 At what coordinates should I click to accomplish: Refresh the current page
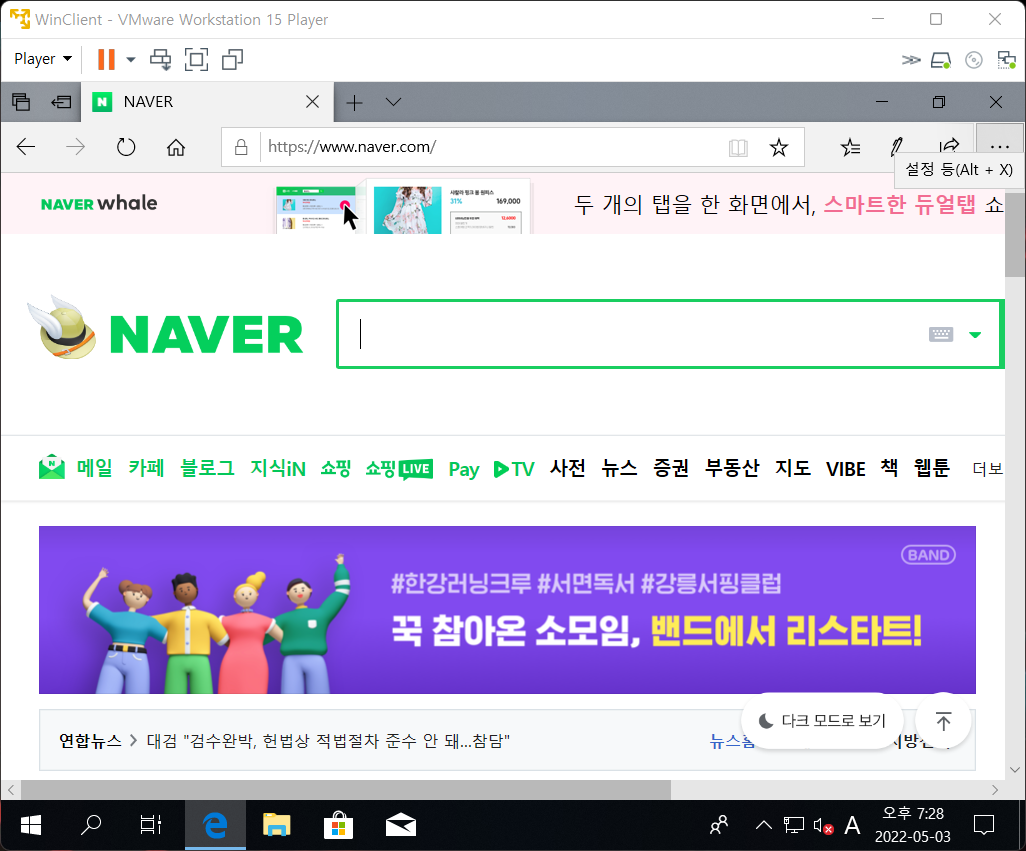click(x=126, y=147)
